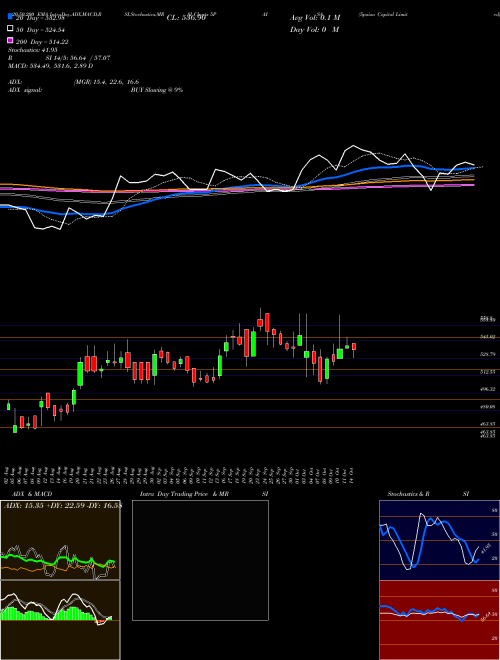This screenshot has width=500, height=660.
Task: Click the 496.32 price axis label
Action: (x=488, y=390)
